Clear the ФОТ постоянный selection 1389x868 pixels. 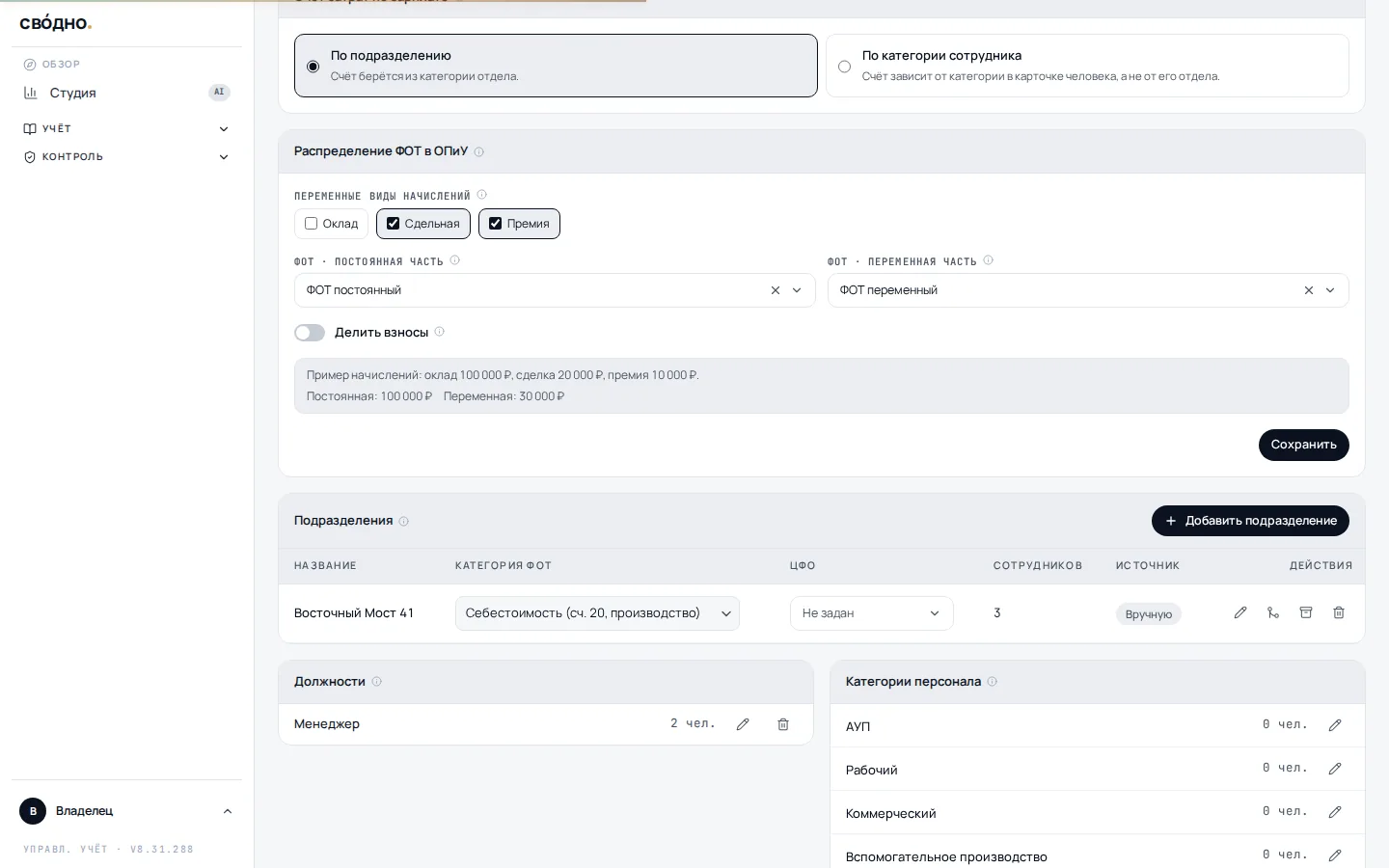coord(776,290)
